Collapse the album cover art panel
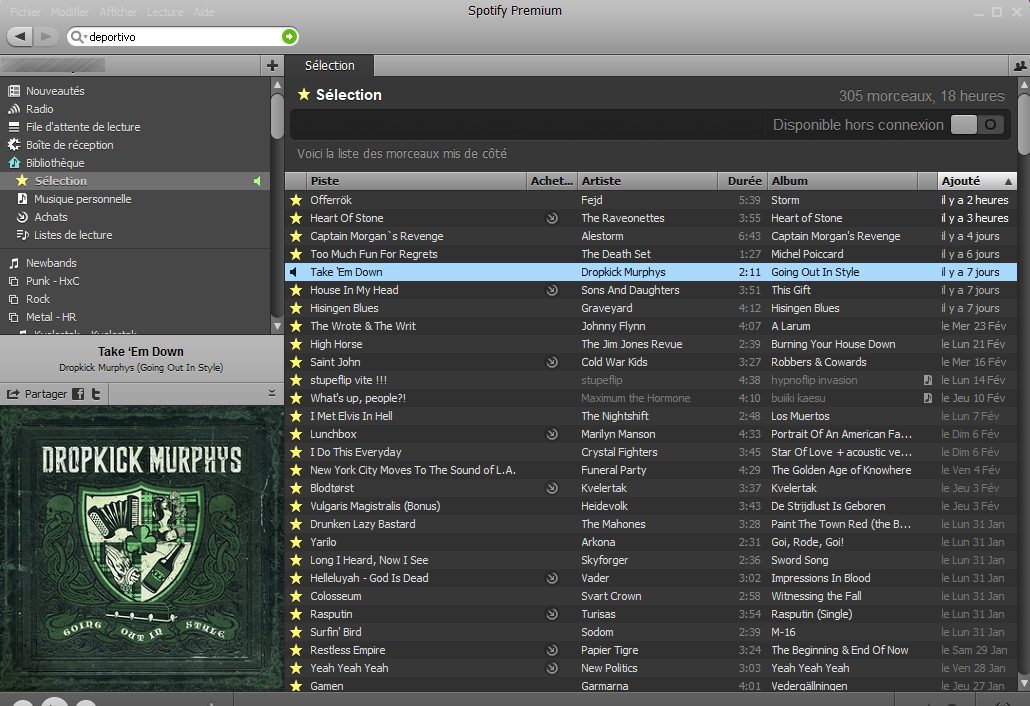1030x706 pixels. click(272, 393)
